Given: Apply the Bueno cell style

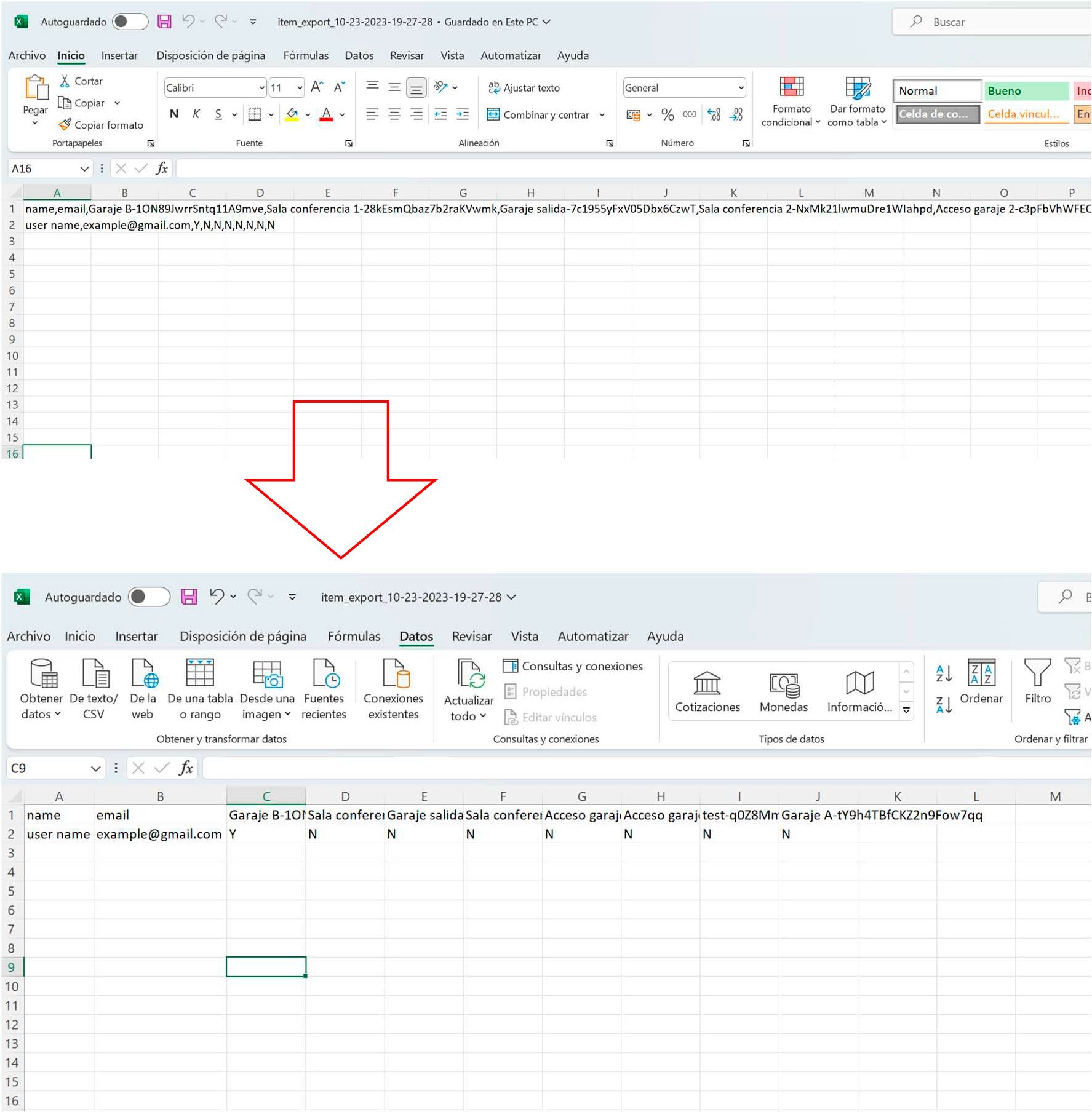Looking at the screenshot, I should tap(1026, 91).
